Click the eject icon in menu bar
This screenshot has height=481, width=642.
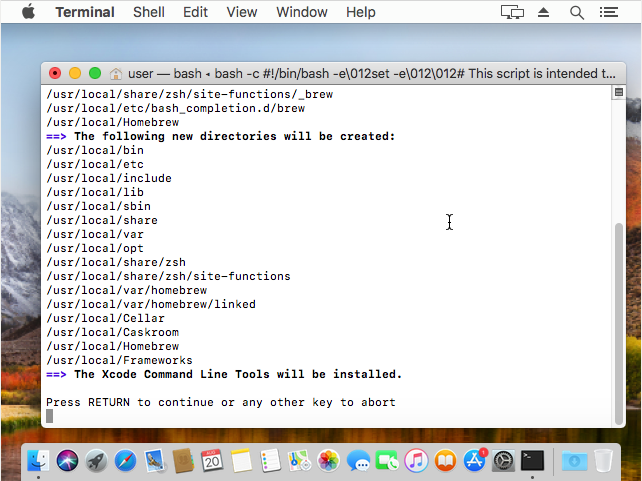click(543, 12)
